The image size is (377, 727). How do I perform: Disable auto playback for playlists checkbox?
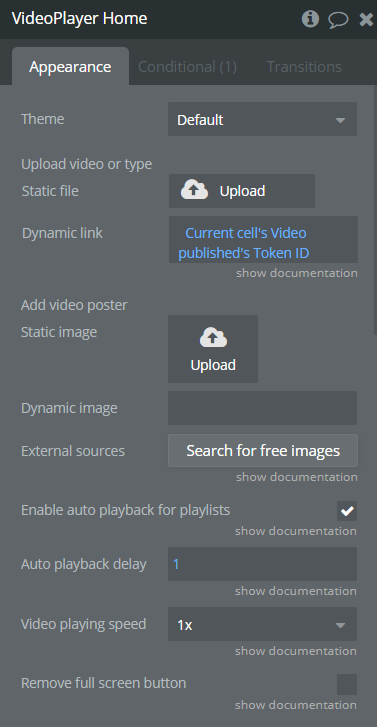pyautogui.click(x=347, y=511)
